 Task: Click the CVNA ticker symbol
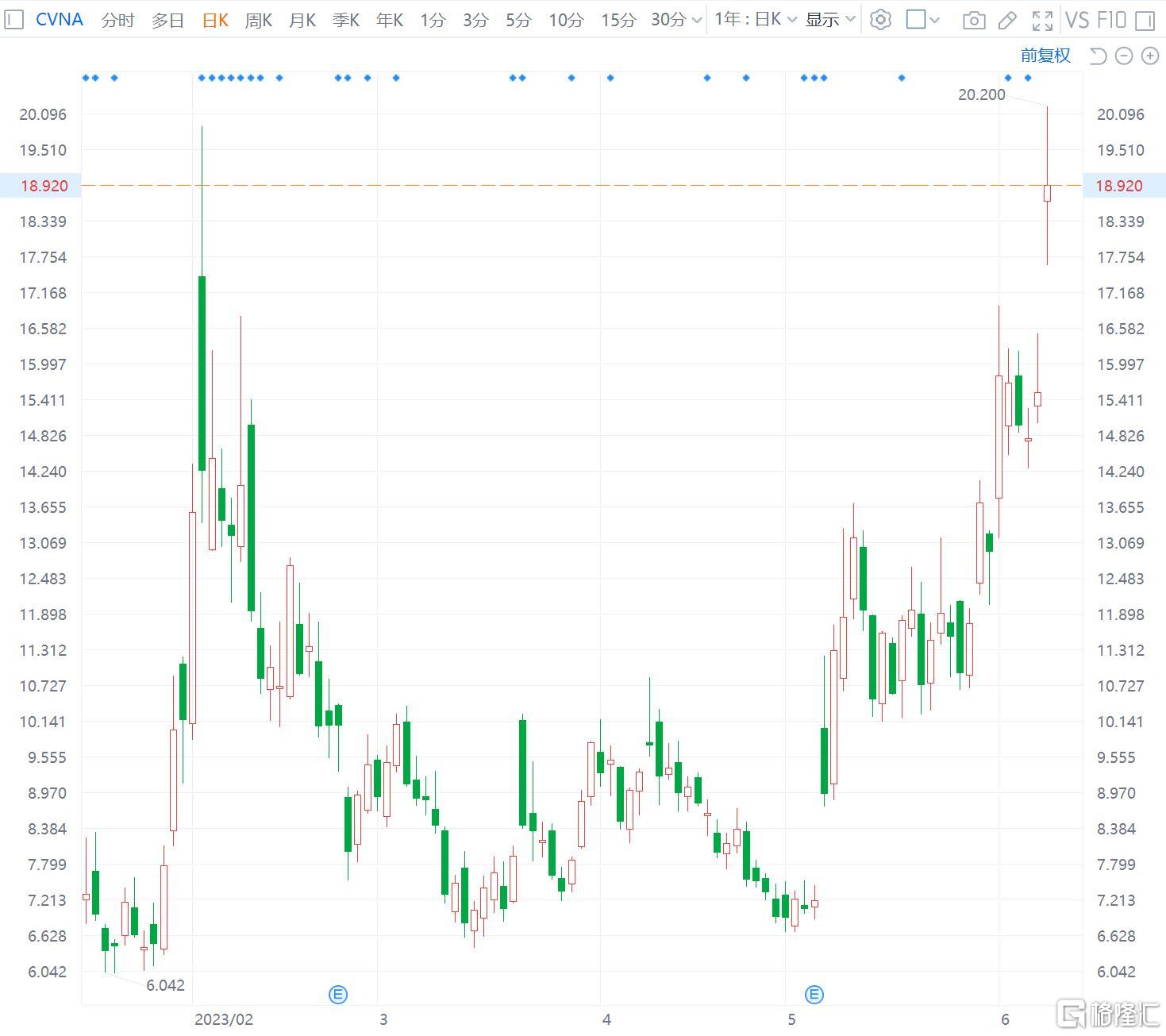pyautogui.click(x=60, y=19)
